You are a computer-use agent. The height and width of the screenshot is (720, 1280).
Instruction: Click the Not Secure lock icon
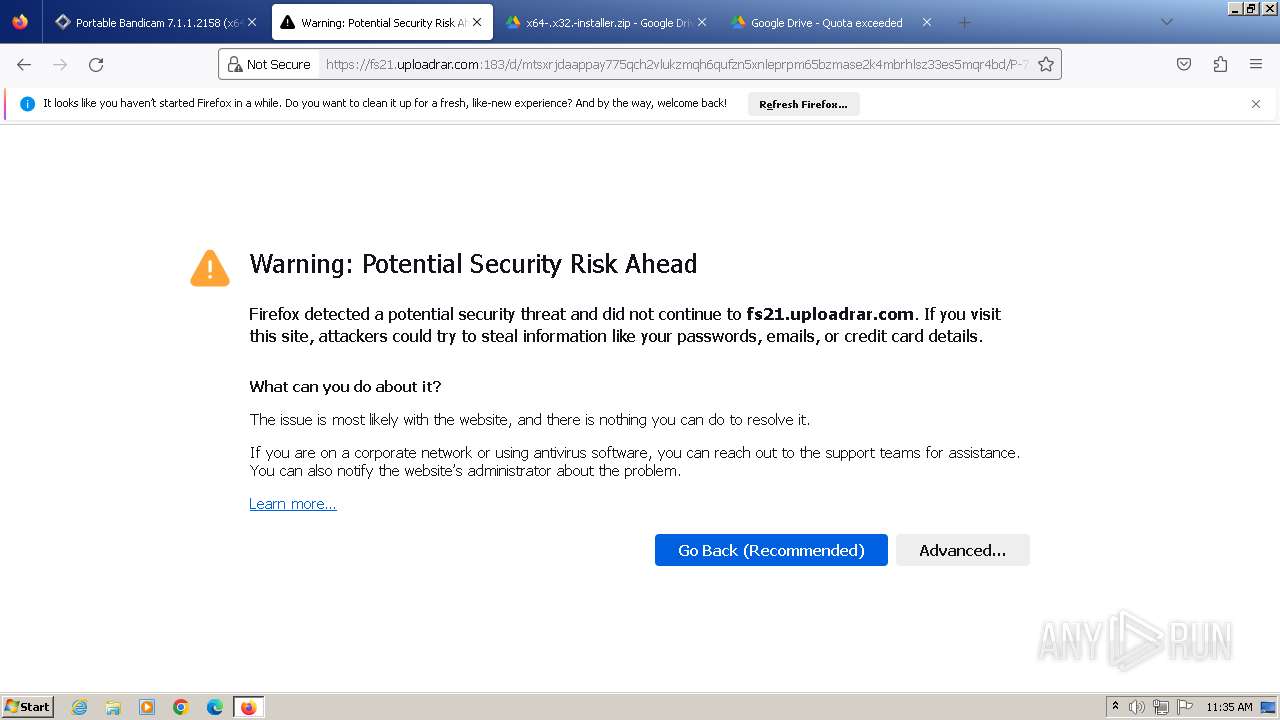point(235,65)
